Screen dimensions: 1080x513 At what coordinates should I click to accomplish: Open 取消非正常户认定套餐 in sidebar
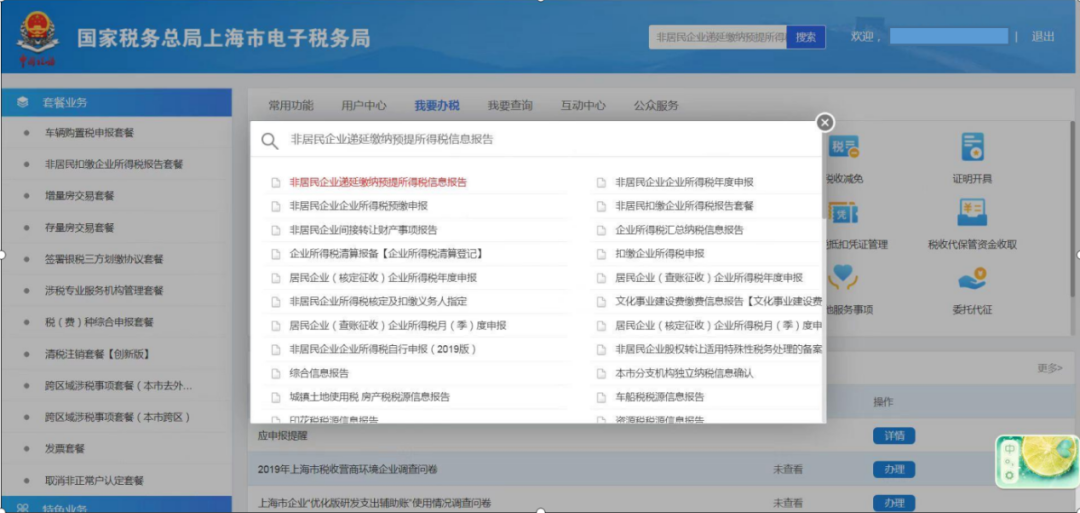point(94,481)
